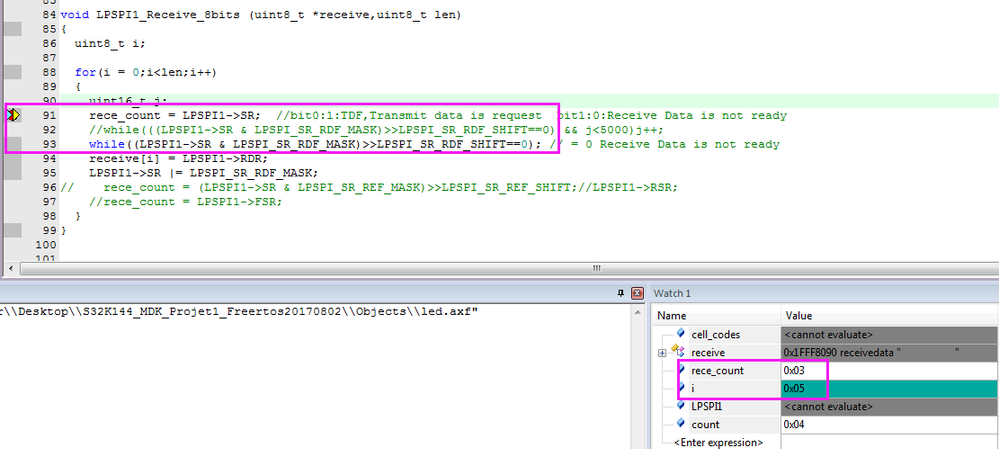
Task: Click 'LPSPI1->SR |= LPSPI_SR_RDF_MASK;' on line 95
Action: 203,173
